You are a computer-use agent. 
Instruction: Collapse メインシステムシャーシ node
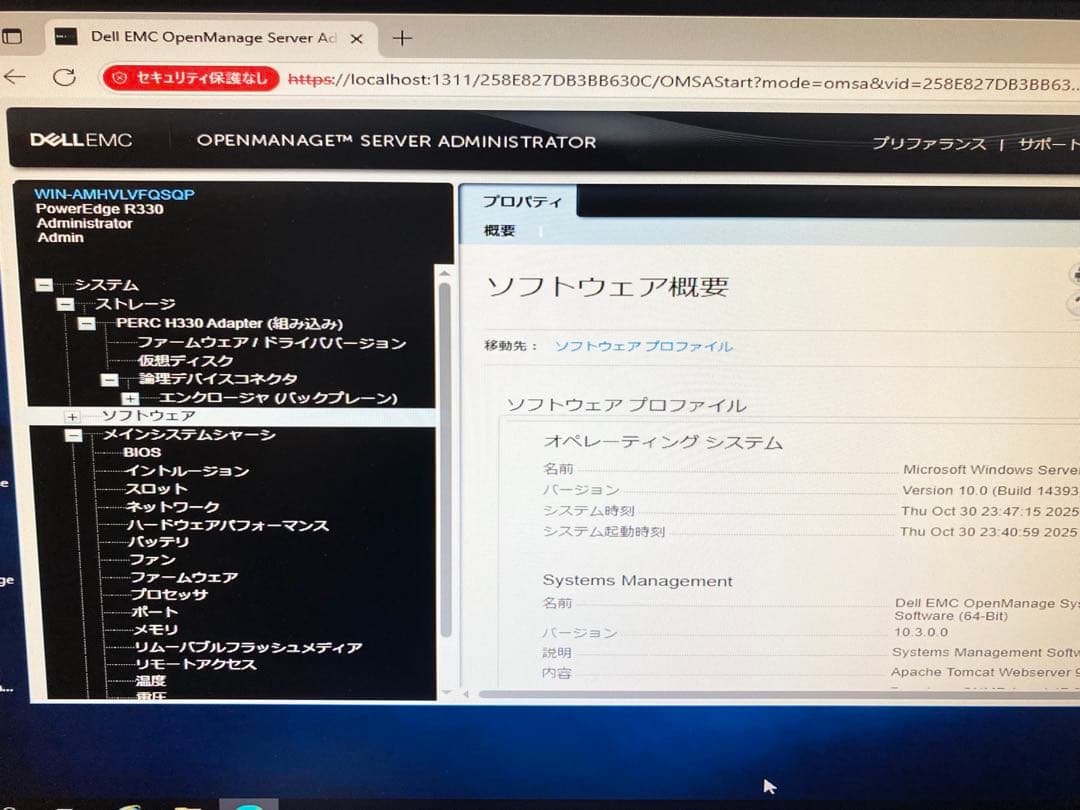[74, 435]
